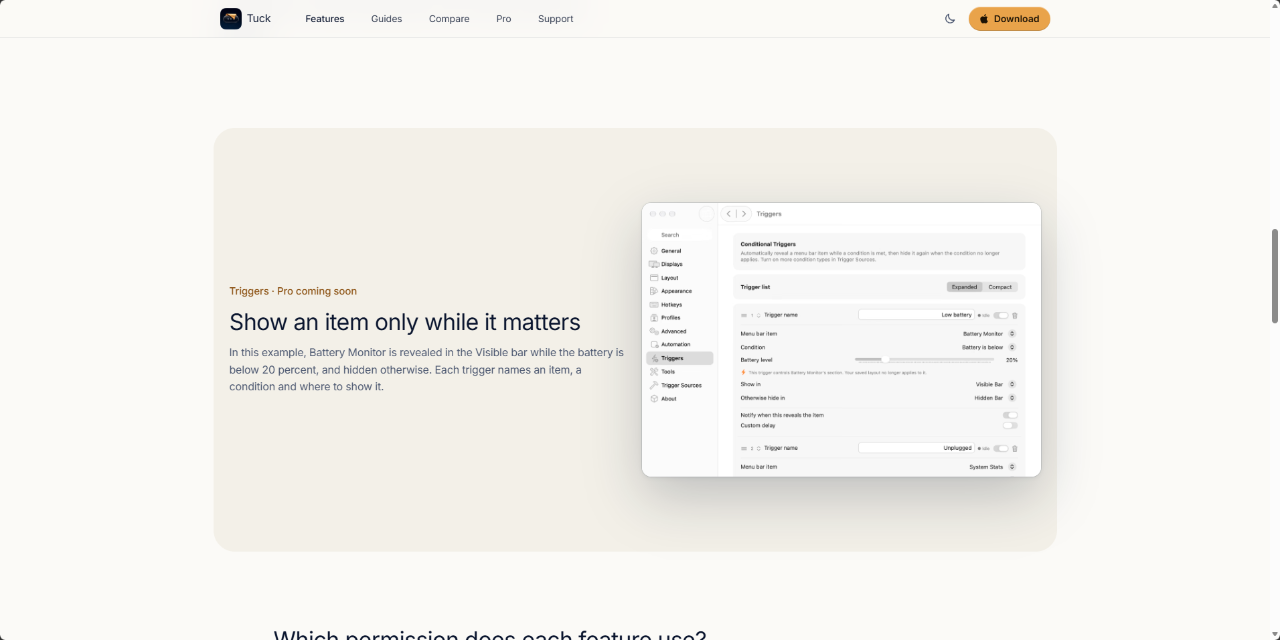The width and height of the screenshot is (1280, 640).
Task: Open the Guides nav item
Action: (x=386, y=19)
